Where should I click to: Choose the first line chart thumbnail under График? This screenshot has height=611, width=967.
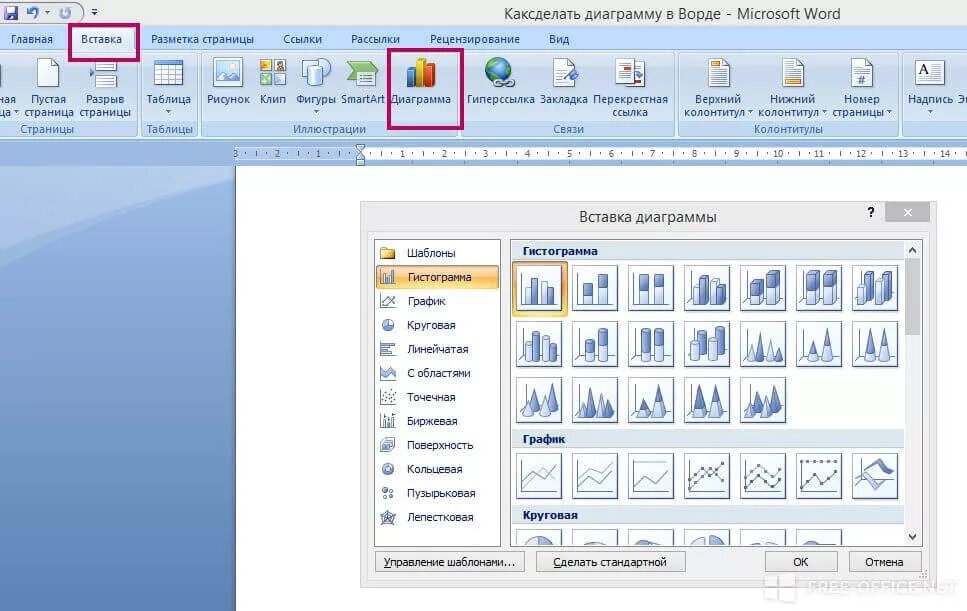coord(539,475)
